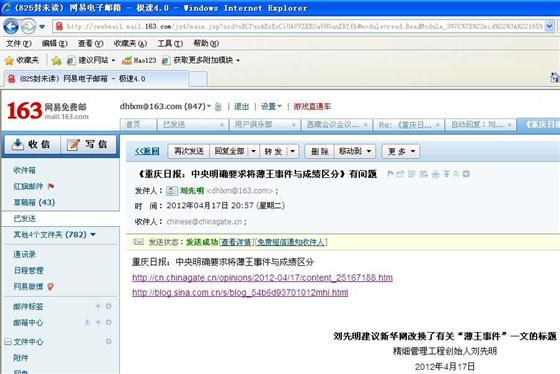This screenshot has height=374, width=560.
Task: Close the 用户俱乐部 tab
Action: [x=294, y=125]
